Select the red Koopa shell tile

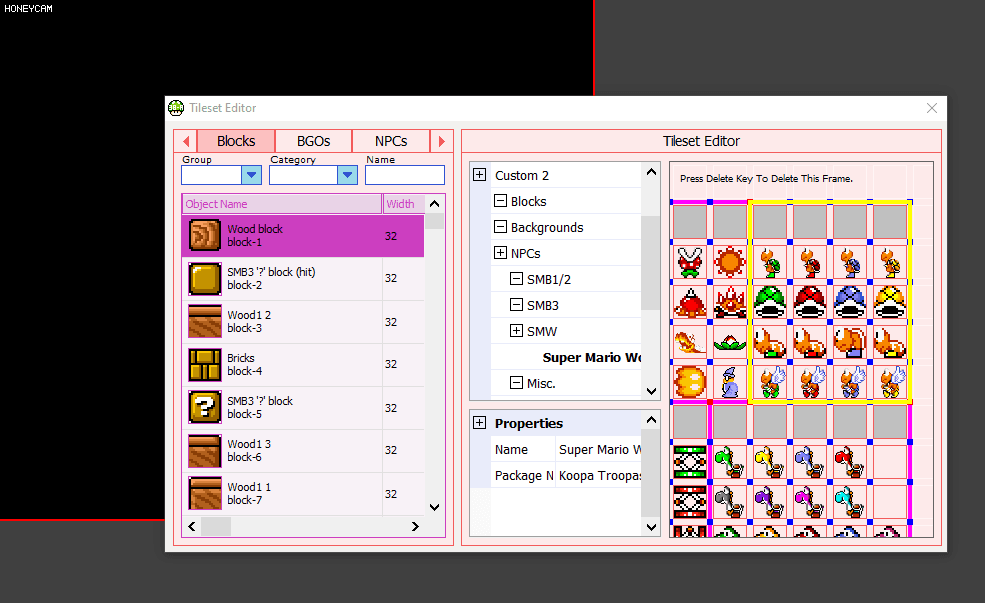click(810, 303)
